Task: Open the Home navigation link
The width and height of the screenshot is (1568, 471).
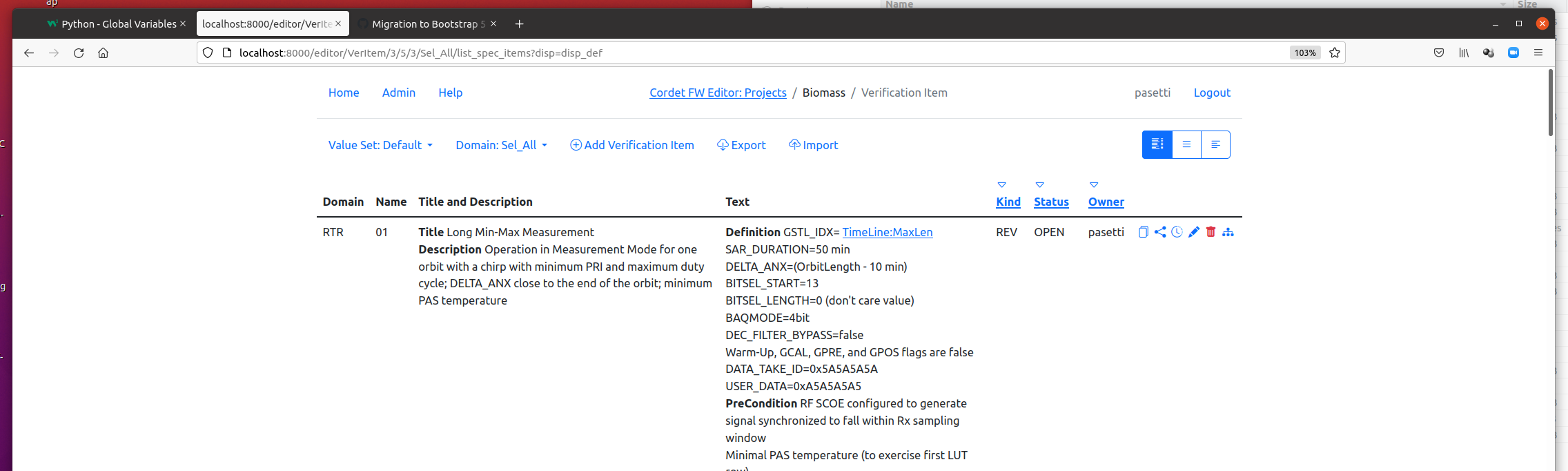Action: pos(344,93)
